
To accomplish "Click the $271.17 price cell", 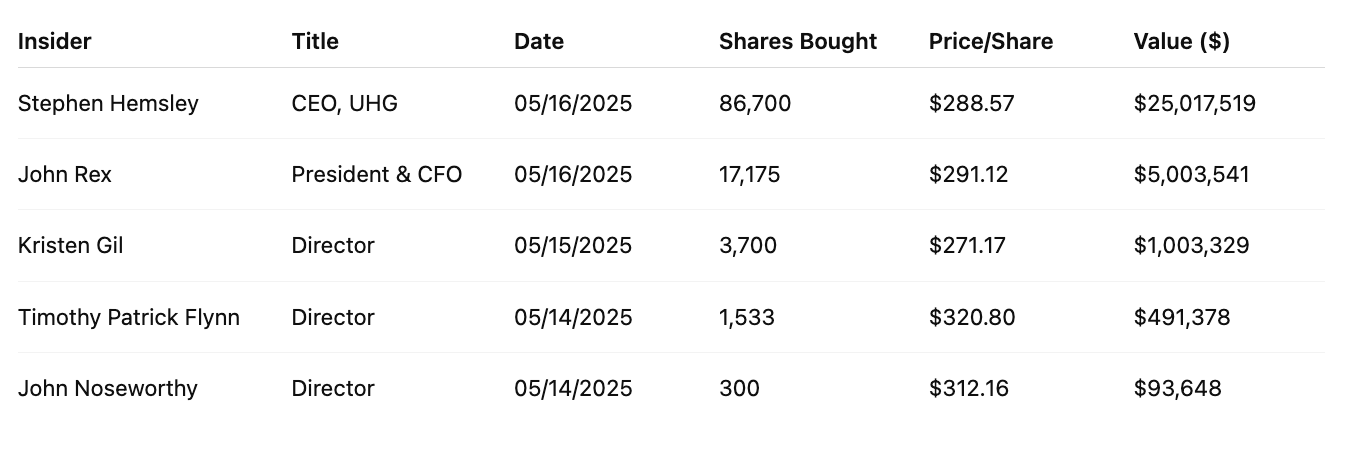I will tap(968, 246).
